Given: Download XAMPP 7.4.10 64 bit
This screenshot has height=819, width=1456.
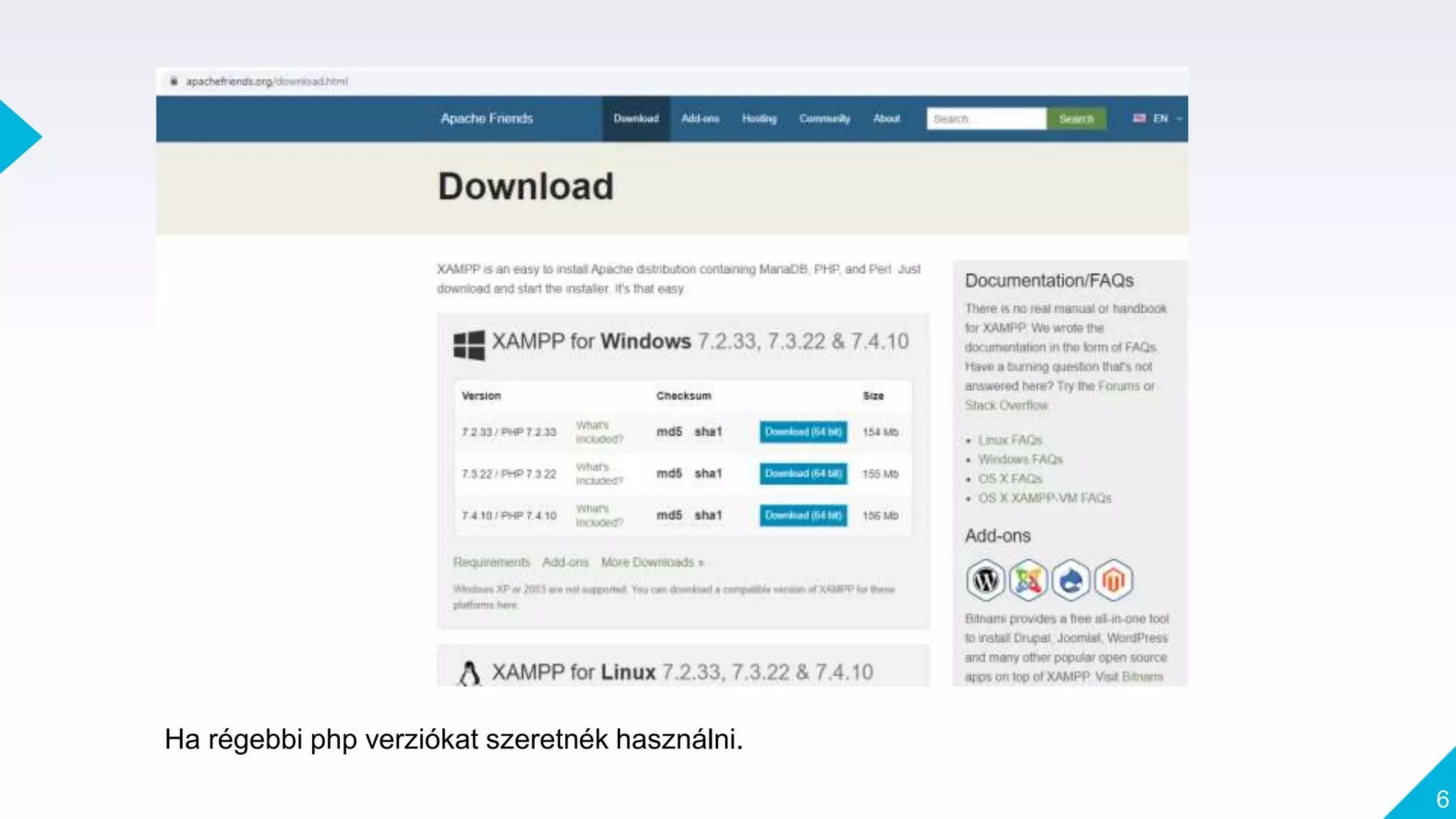Looking at the screenshot, I should coord(803,515).
